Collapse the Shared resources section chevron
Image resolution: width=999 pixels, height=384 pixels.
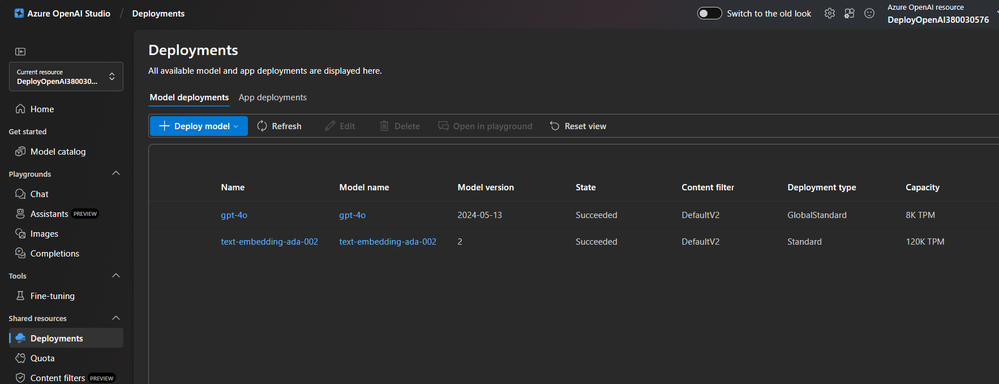116,318
